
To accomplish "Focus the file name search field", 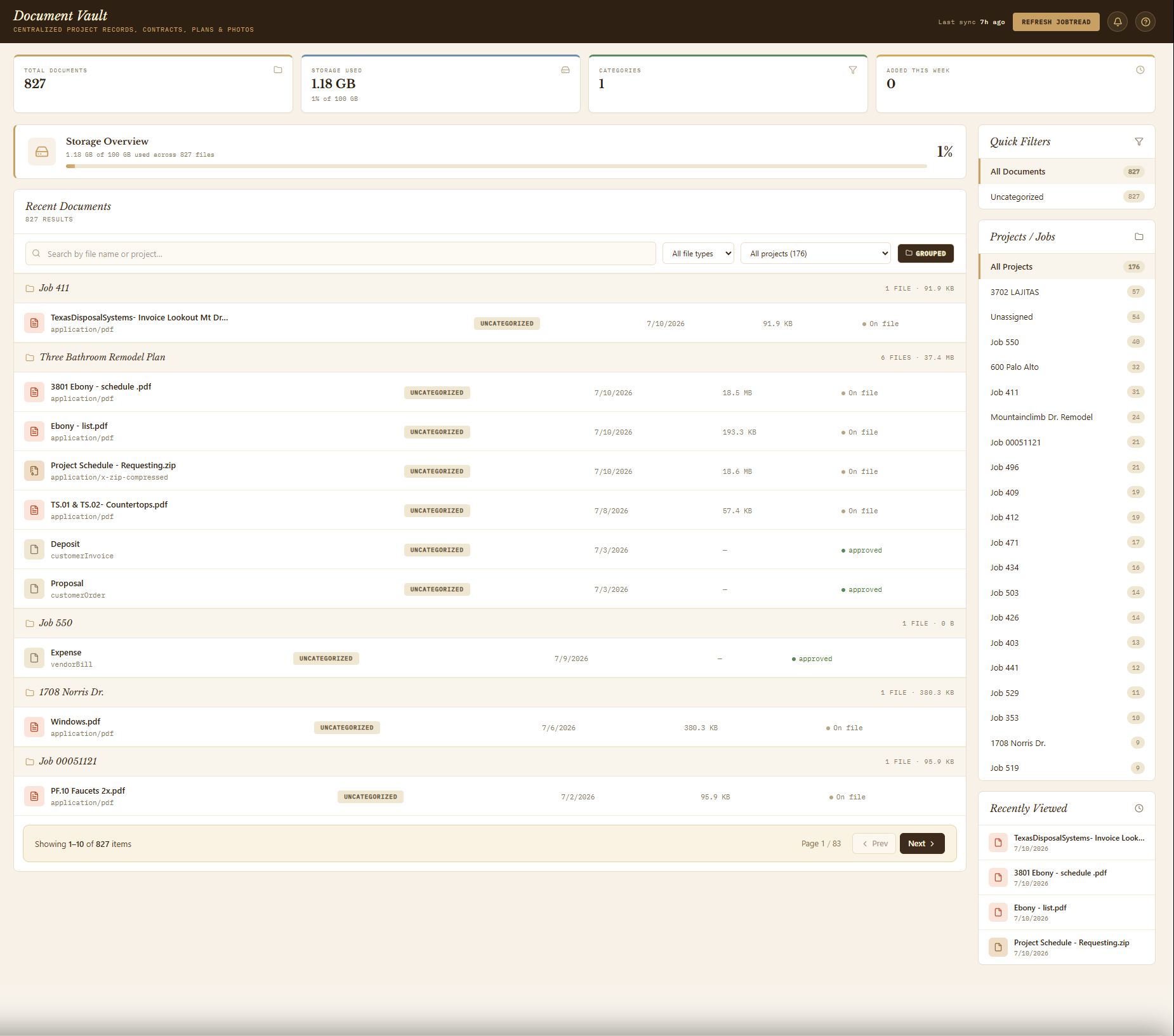I will (341, 253).
